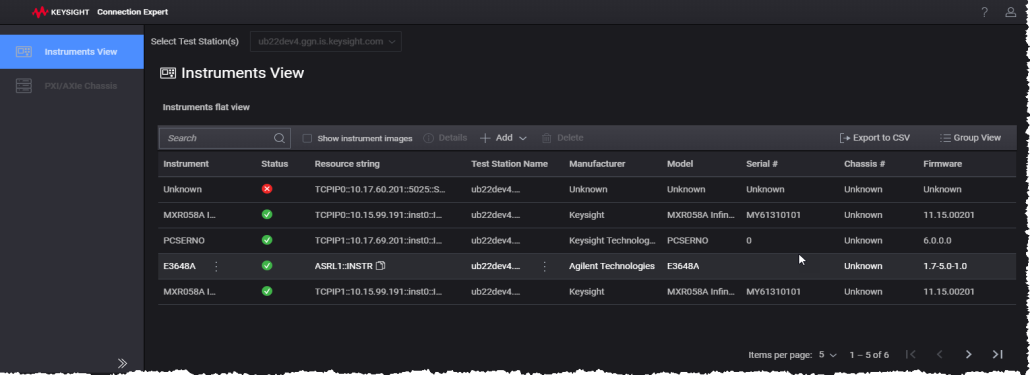
Task: Sort by the Firmware column header
Action: pos(942,164)
